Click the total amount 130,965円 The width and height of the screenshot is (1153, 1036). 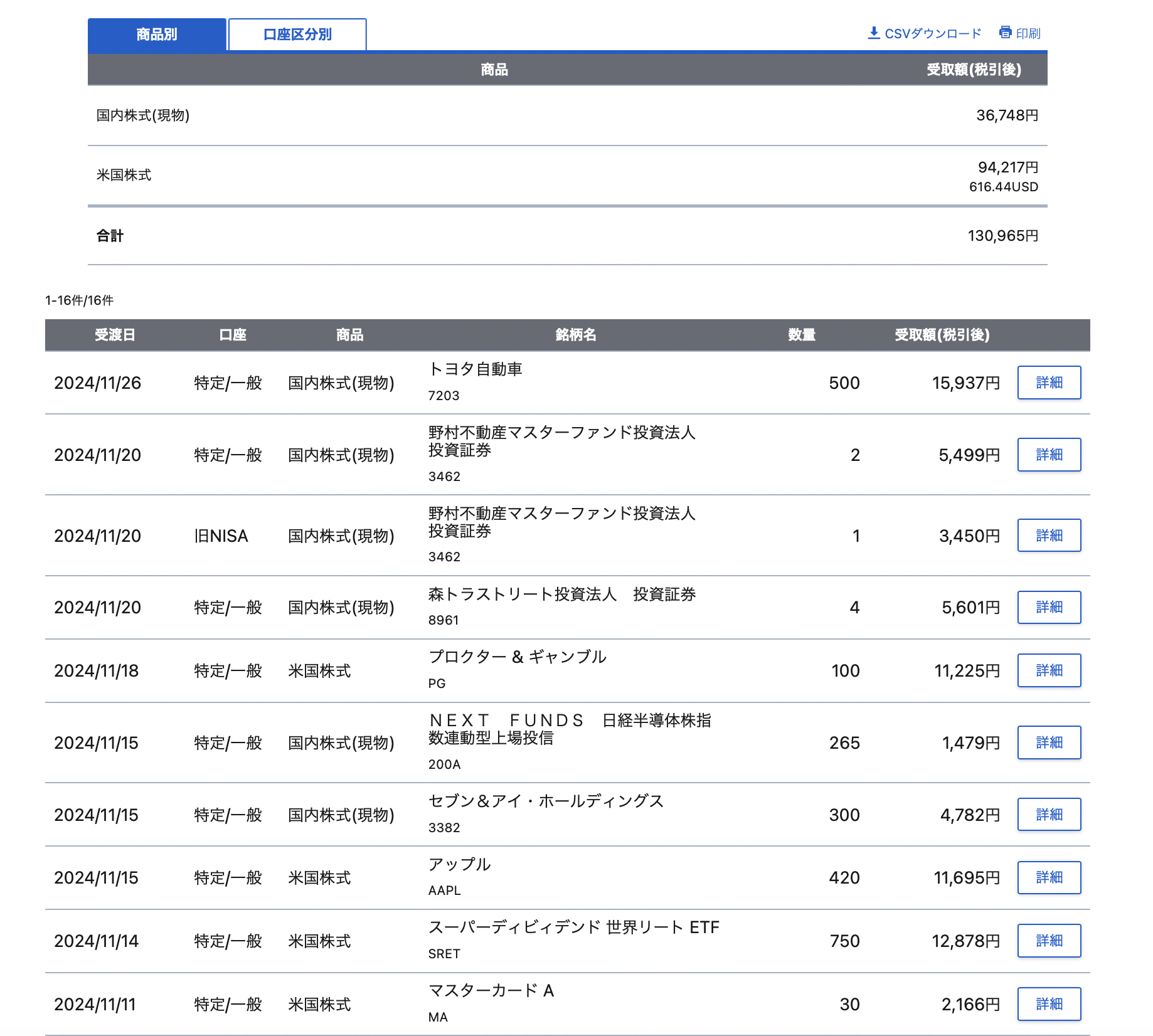(x=1003, y=236)
